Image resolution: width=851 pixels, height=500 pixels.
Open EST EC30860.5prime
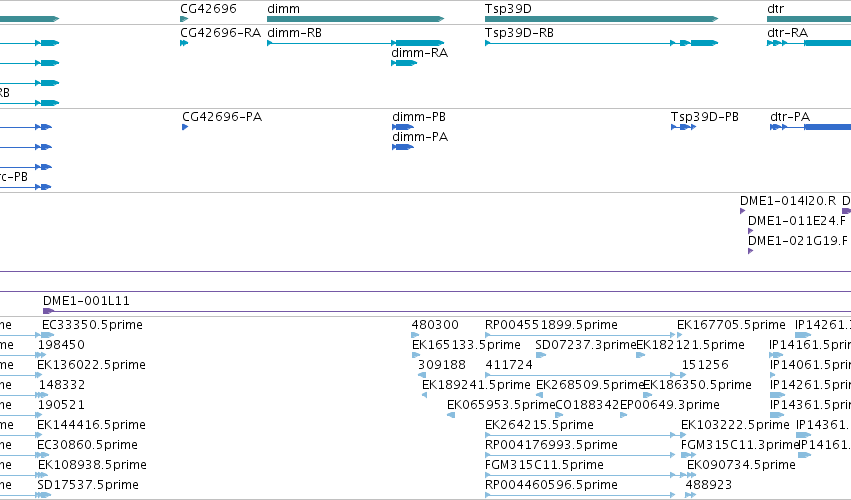click(x=87, y=445)
